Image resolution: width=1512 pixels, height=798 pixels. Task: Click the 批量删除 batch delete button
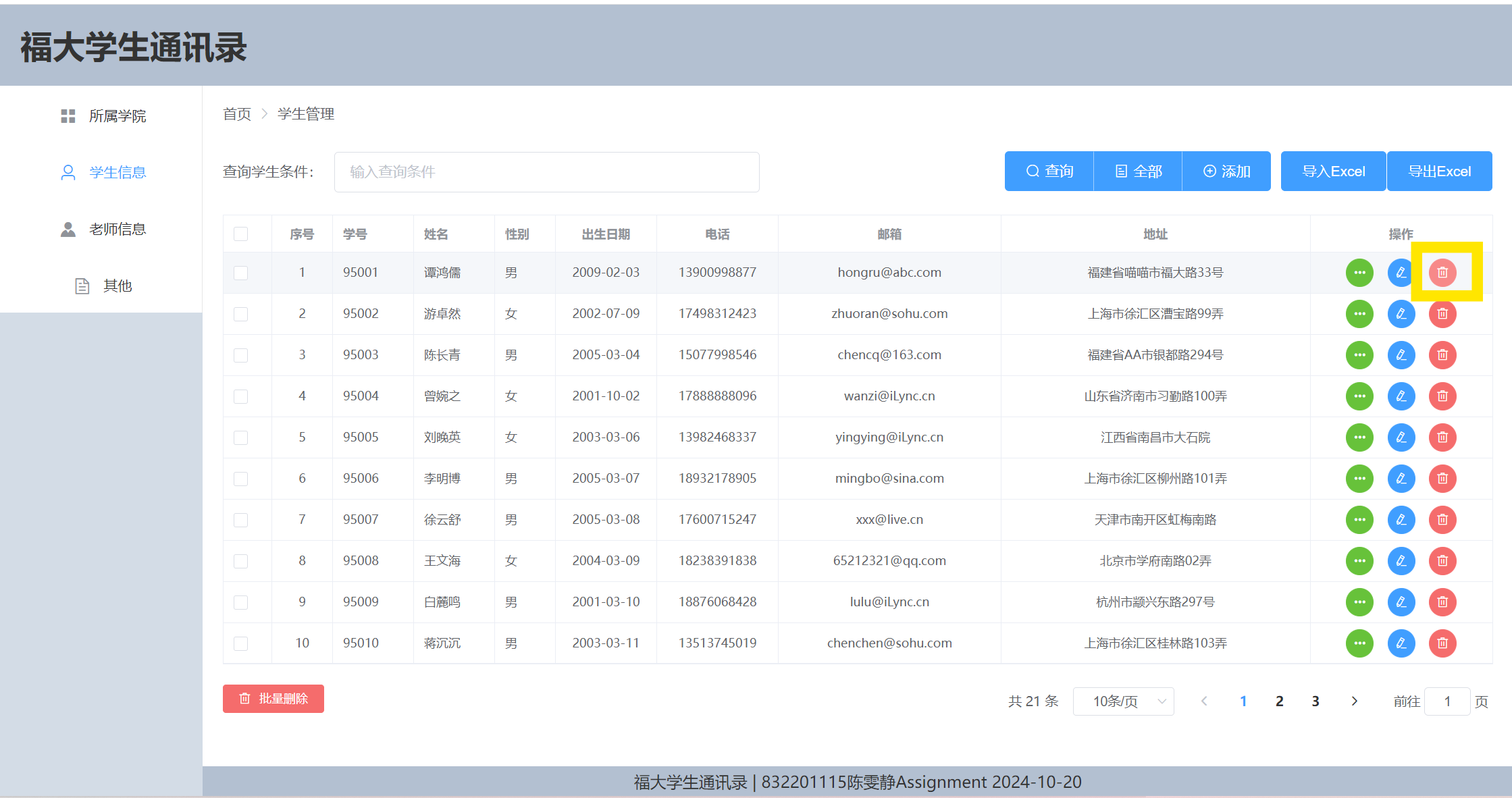[x=273, y=699]
